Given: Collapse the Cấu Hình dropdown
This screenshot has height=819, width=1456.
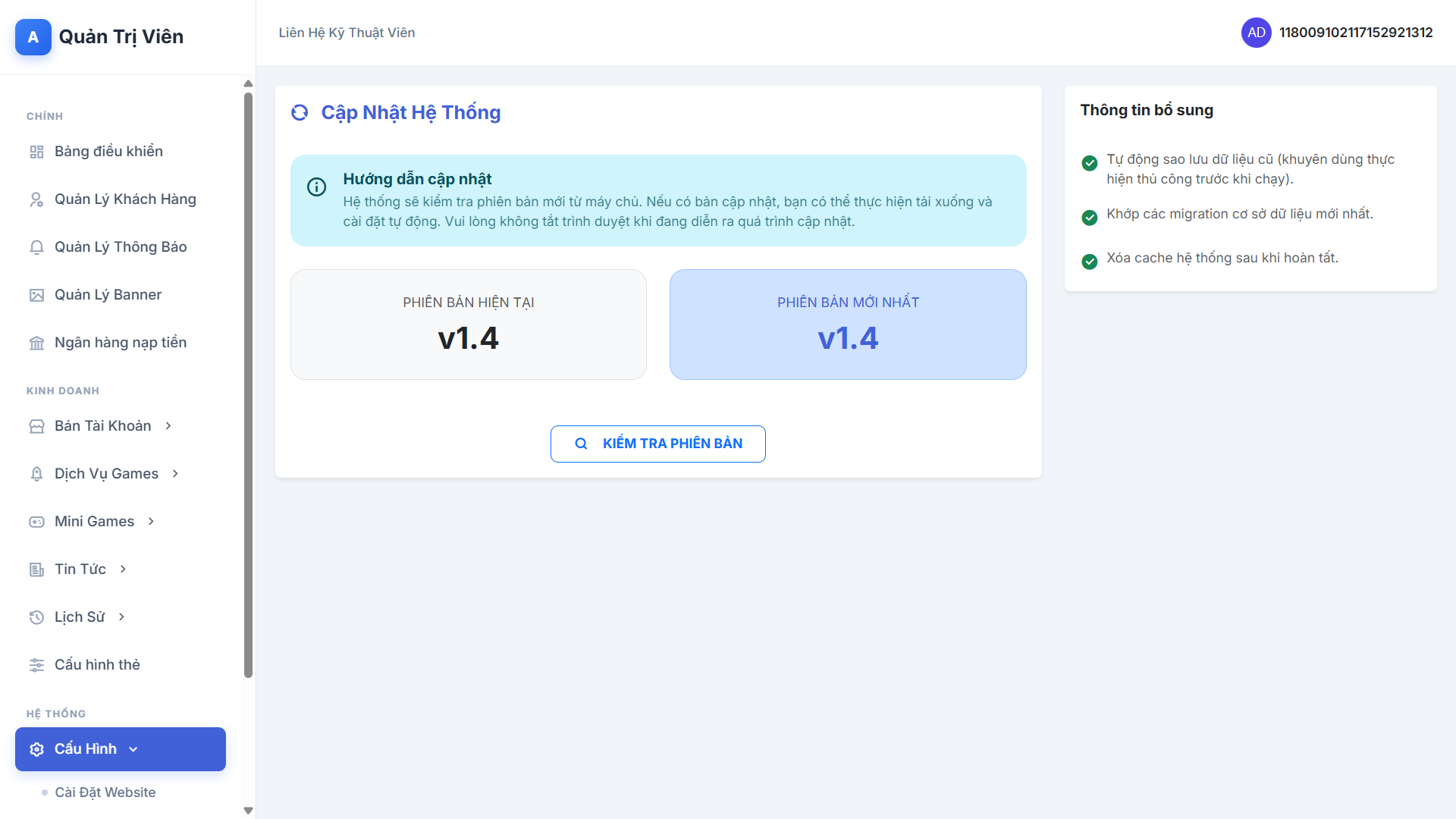Looking at the screenshot, I should [133, 749].
